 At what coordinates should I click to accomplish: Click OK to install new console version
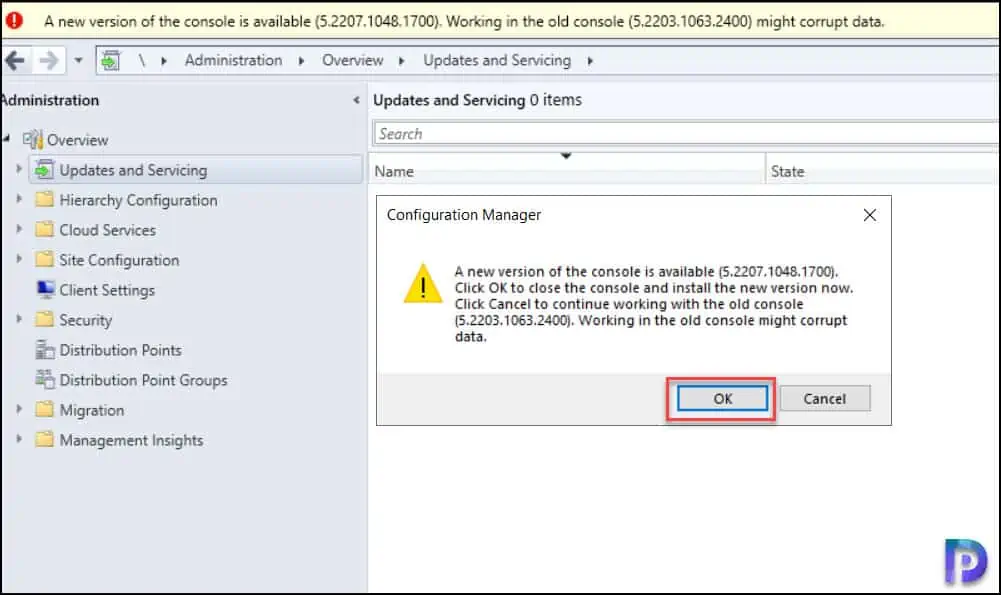(x=722, y=398)
